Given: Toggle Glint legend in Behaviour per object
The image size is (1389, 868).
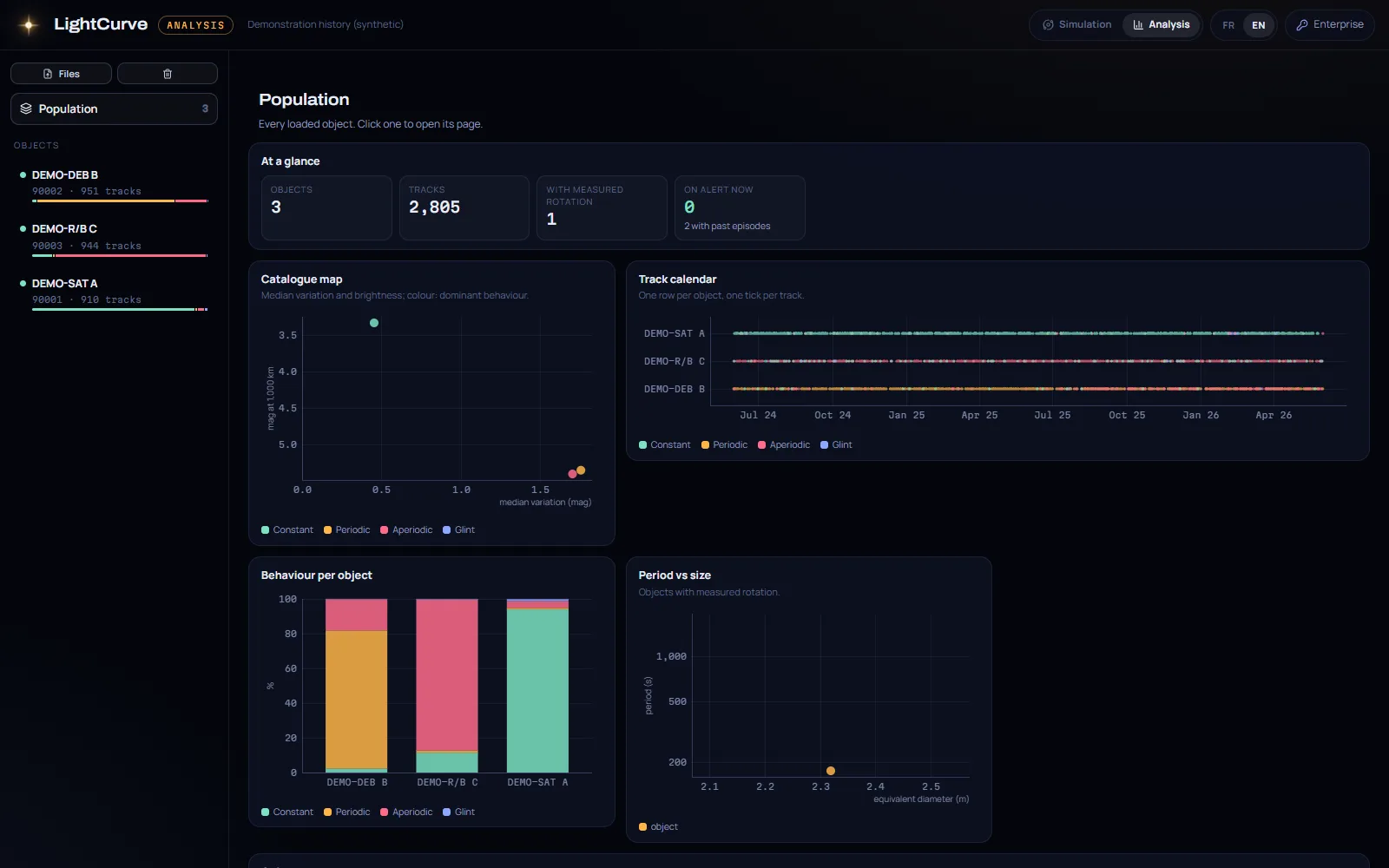Looking at the screenshot, I should pos(458,812).
